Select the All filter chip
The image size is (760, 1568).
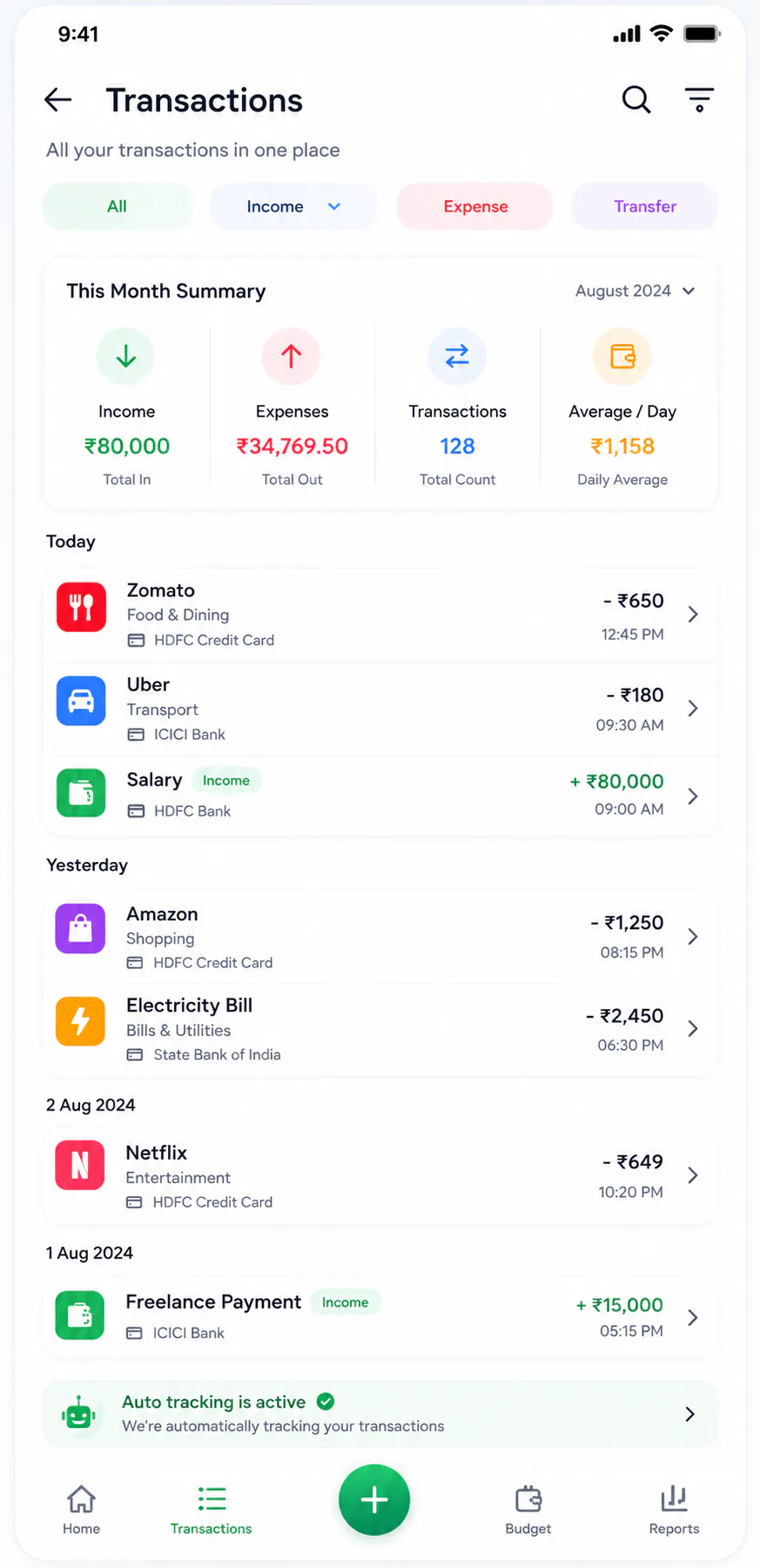117,206
